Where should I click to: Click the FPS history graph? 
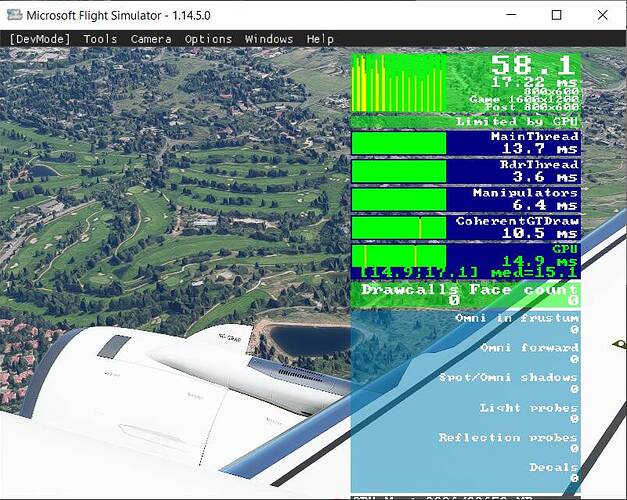[398, 82]
